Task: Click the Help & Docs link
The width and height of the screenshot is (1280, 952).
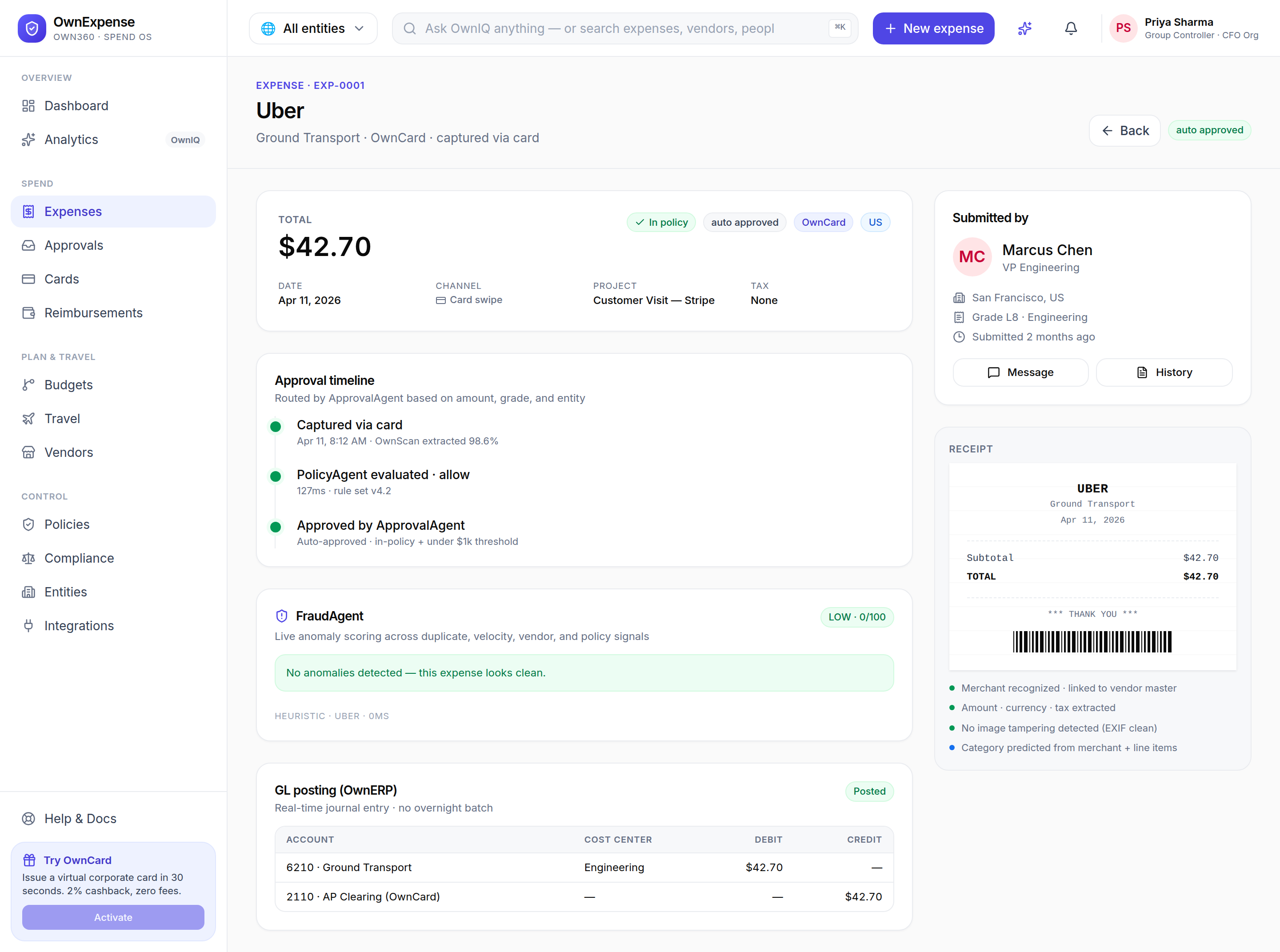Action: point(113,819)
